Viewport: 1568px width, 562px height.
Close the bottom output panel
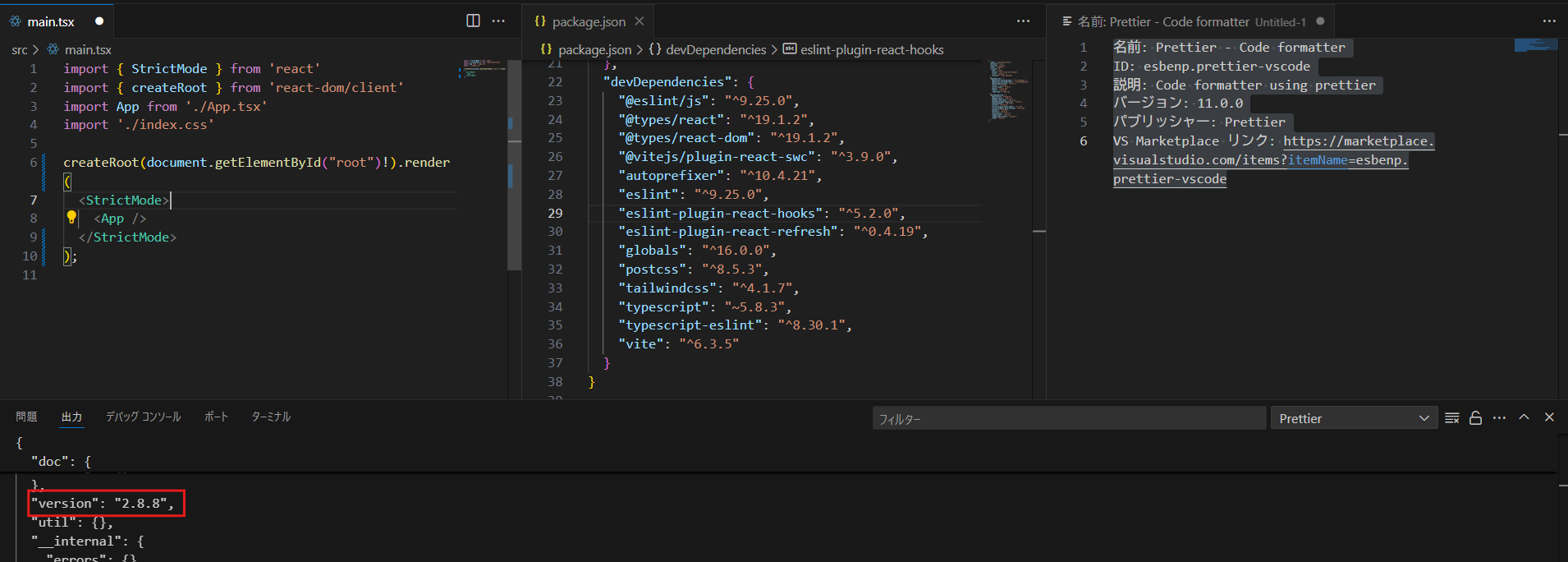click(1549, 417)
